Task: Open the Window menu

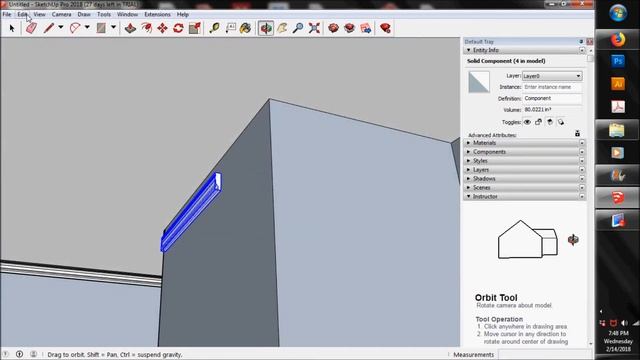Action: 127,14
